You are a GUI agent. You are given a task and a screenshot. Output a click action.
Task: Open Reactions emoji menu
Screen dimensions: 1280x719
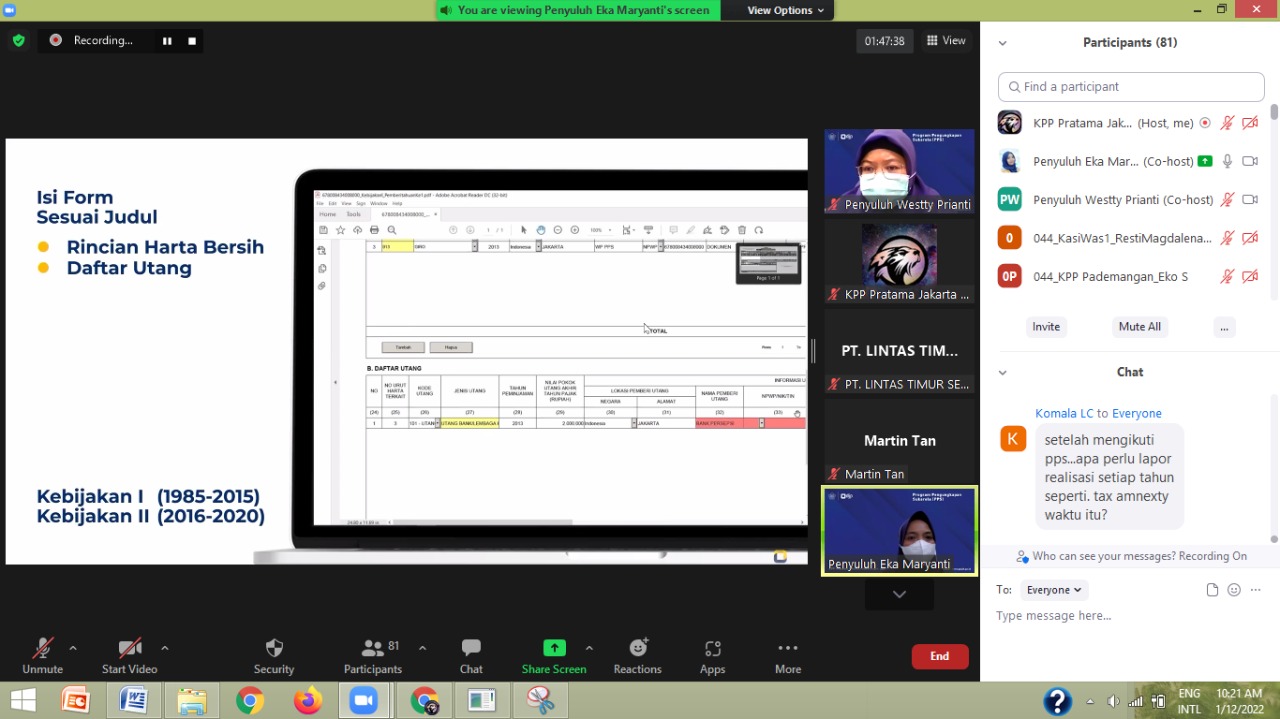pyautogui.click(x=637, y=649)
